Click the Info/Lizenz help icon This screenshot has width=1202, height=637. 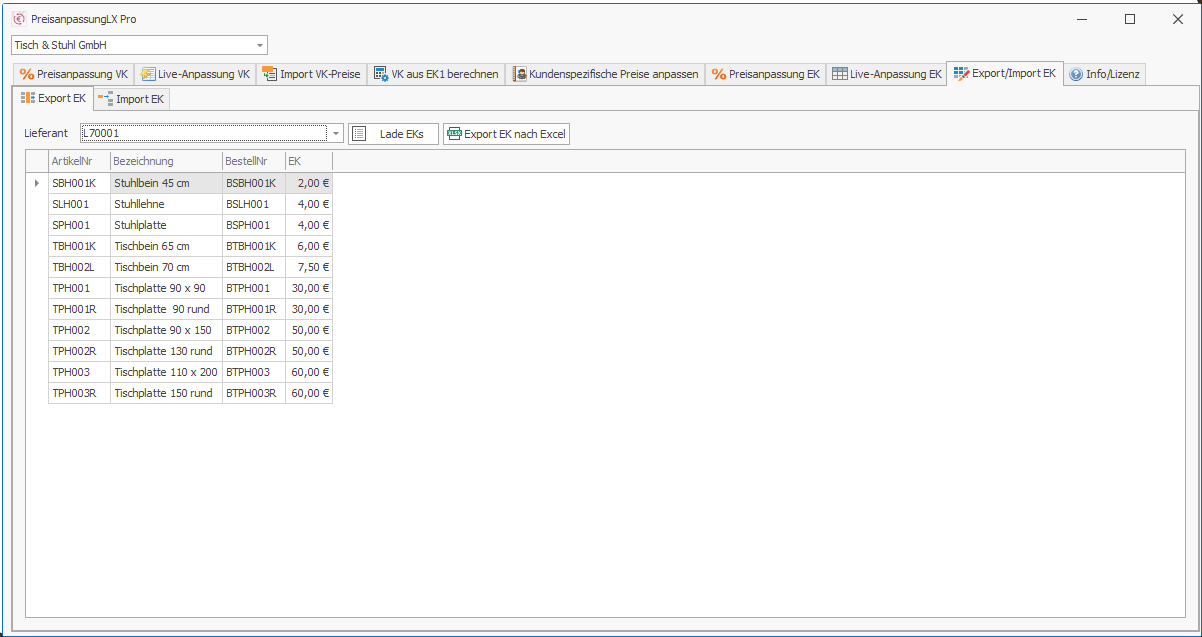coord(1076,74)
